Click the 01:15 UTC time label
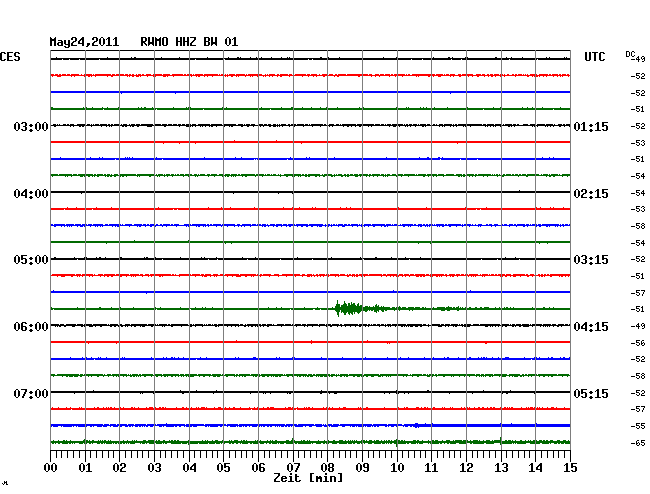The height and width of the screenshot is (494, 650). 591,126
